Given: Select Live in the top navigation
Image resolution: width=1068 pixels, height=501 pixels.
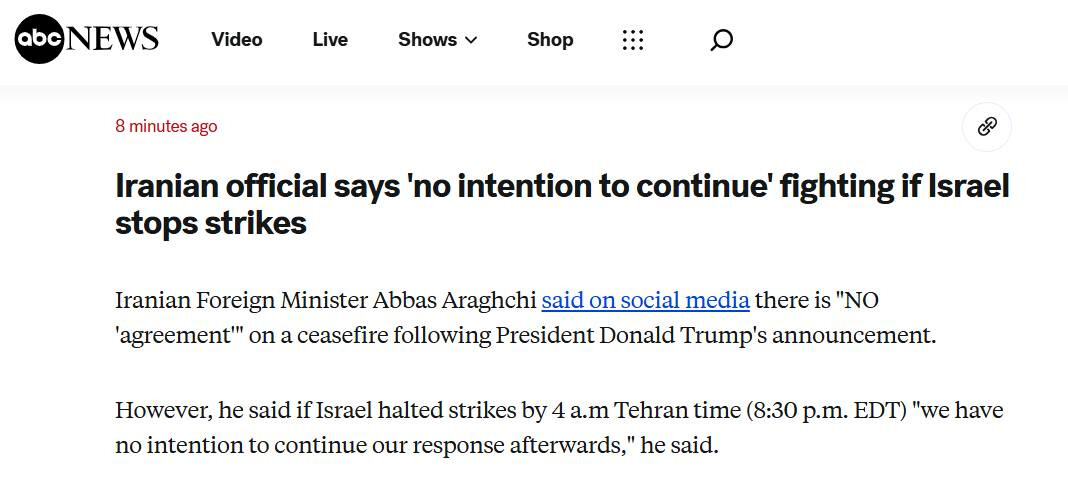Looking at the screenshot, I should [x=330, y=40].
